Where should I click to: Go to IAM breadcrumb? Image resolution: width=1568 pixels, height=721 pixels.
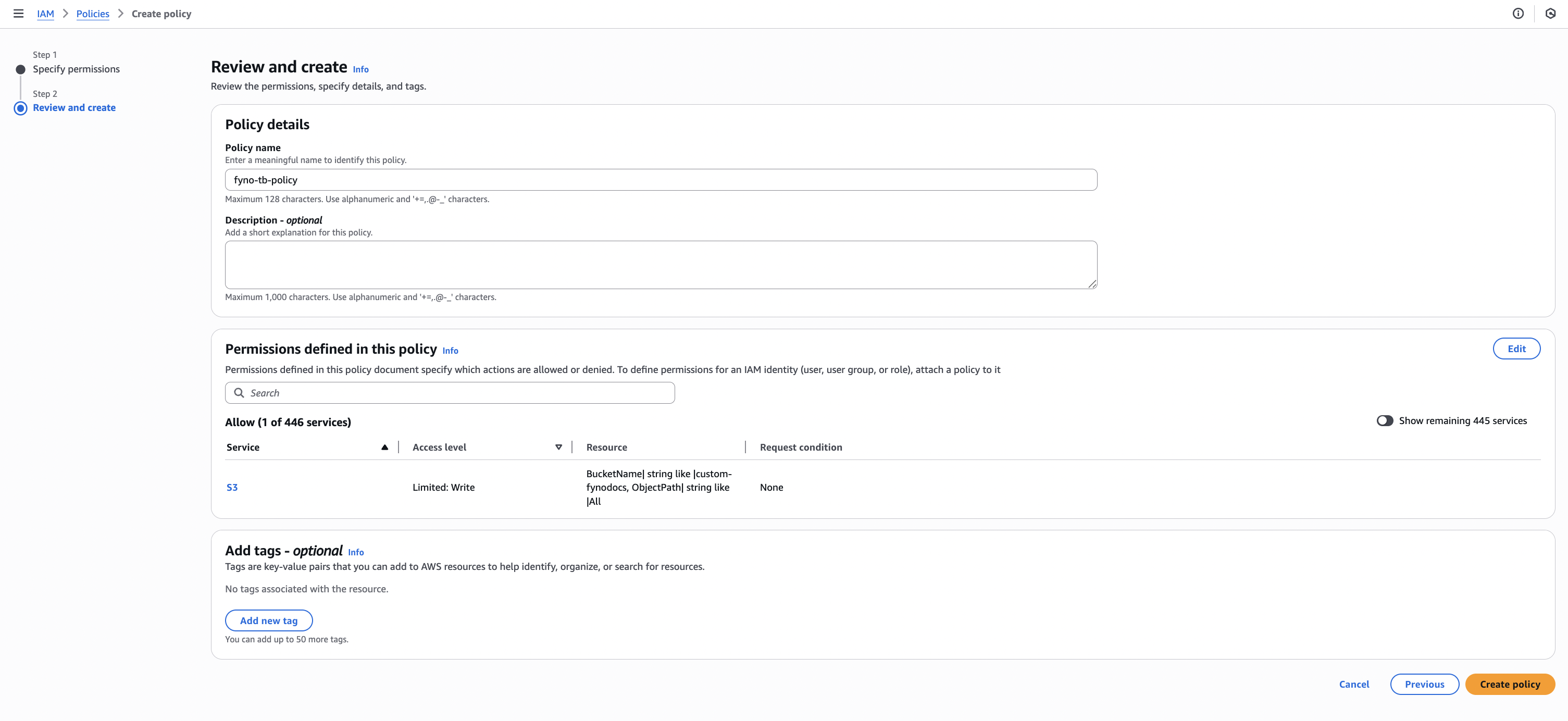[45, 14]
